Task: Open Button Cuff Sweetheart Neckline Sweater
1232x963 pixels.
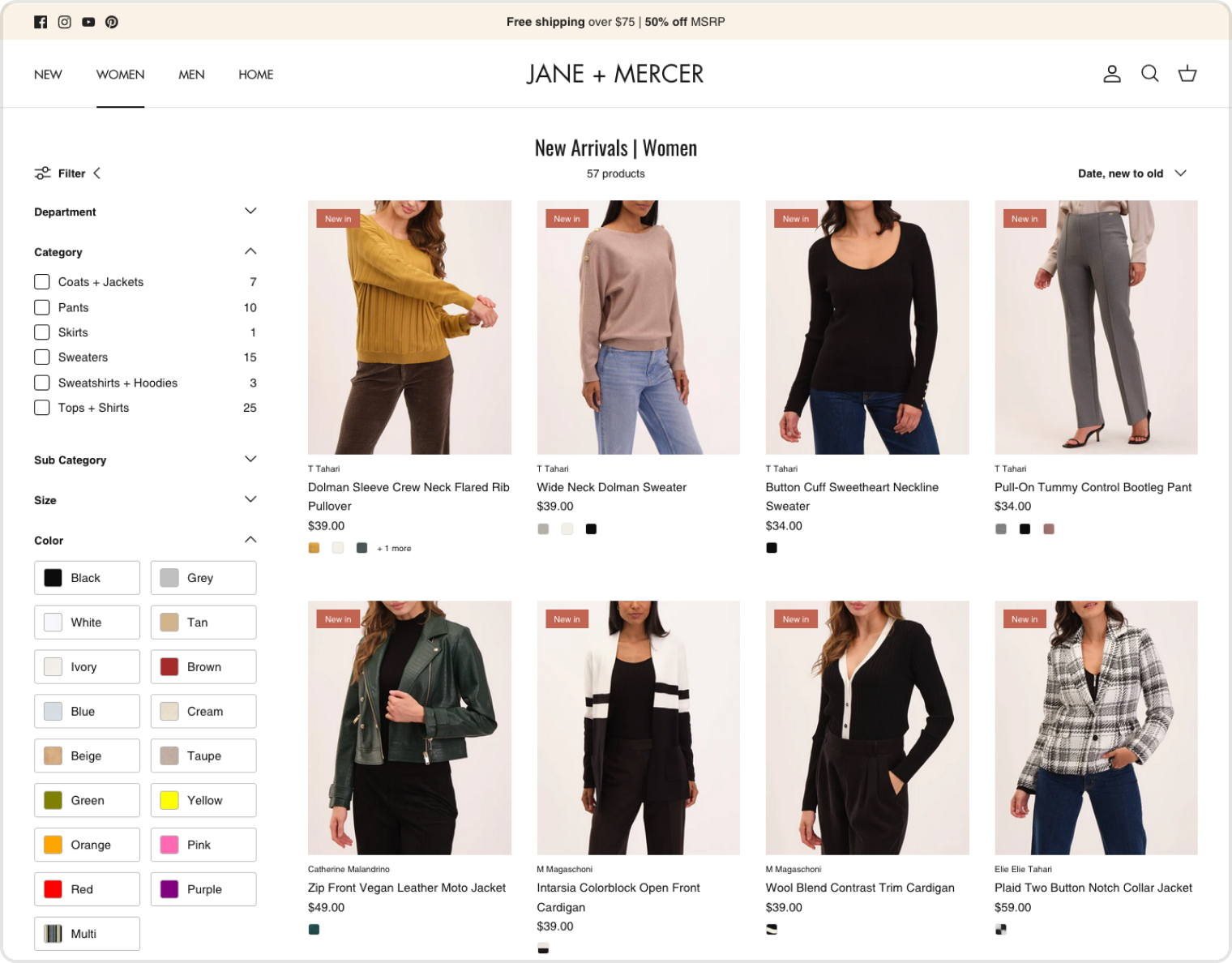Action: point(852,497)
